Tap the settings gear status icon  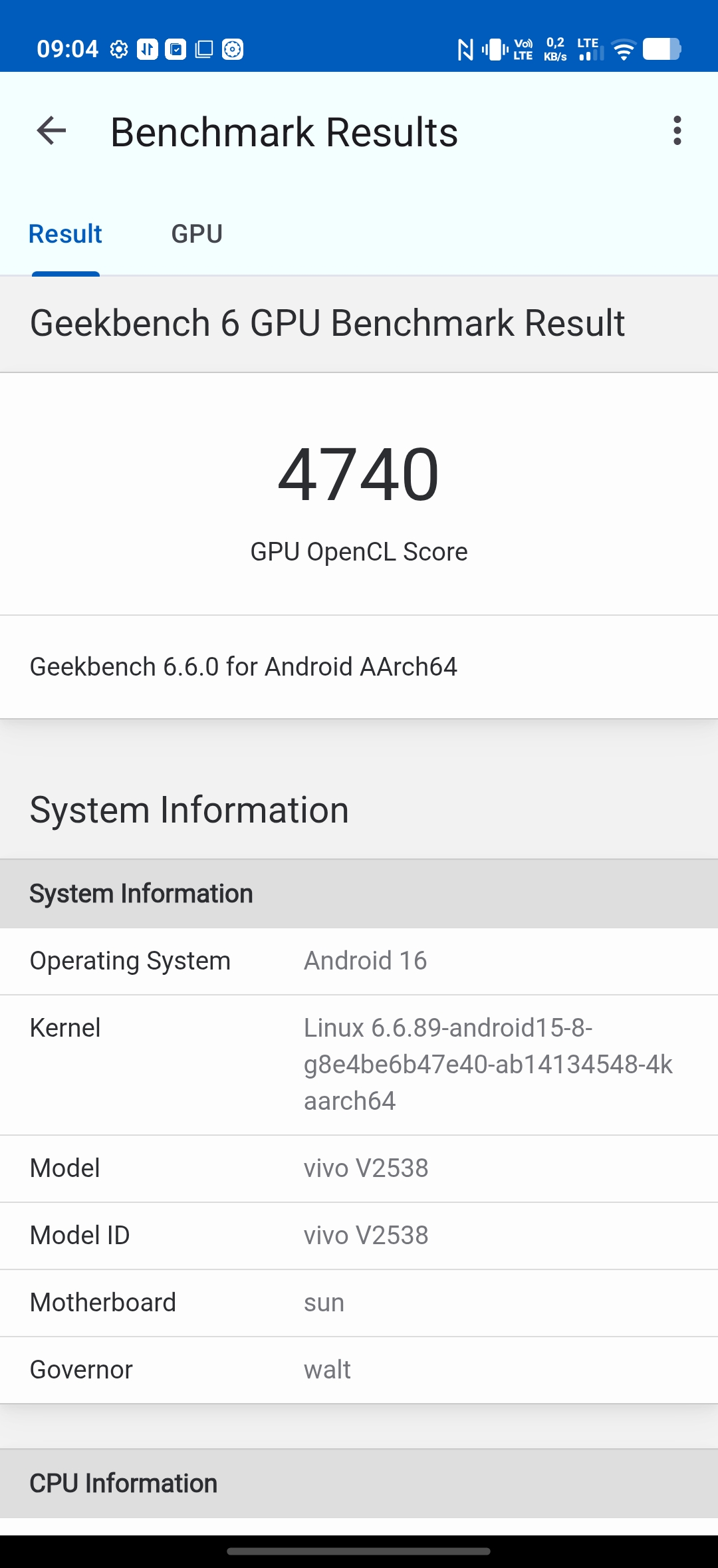(119, 49)
